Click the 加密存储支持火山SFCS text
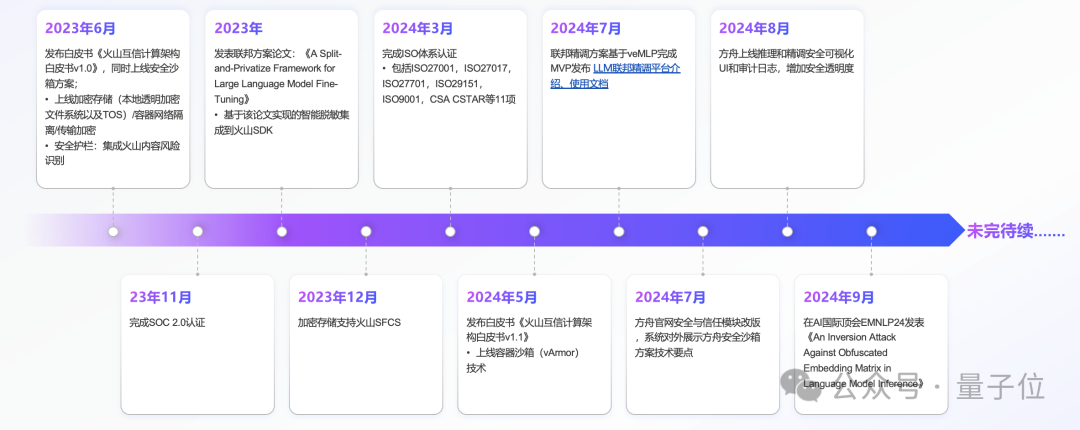Viewport: 1080px width, 430px height. click(x=349, y=322)
